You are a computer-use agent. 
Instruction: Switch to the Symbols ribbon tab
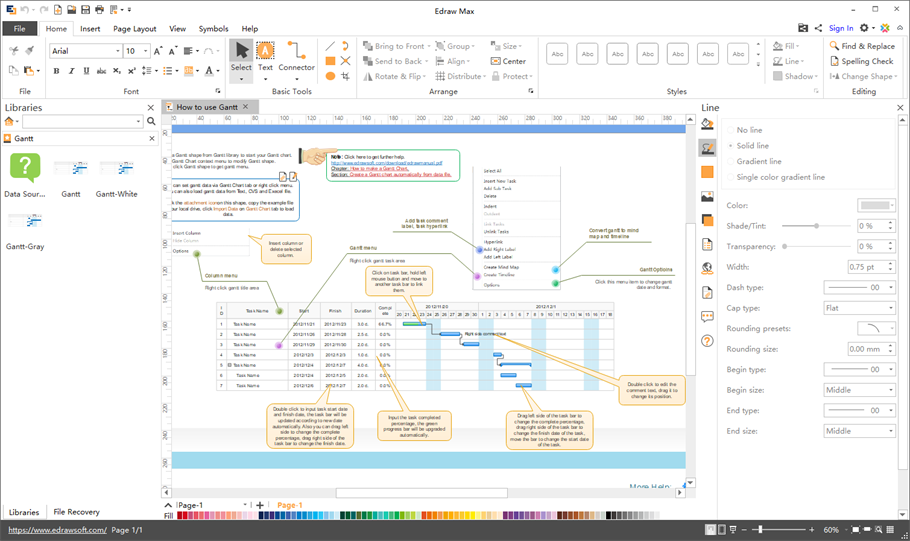tap(213, 29)
